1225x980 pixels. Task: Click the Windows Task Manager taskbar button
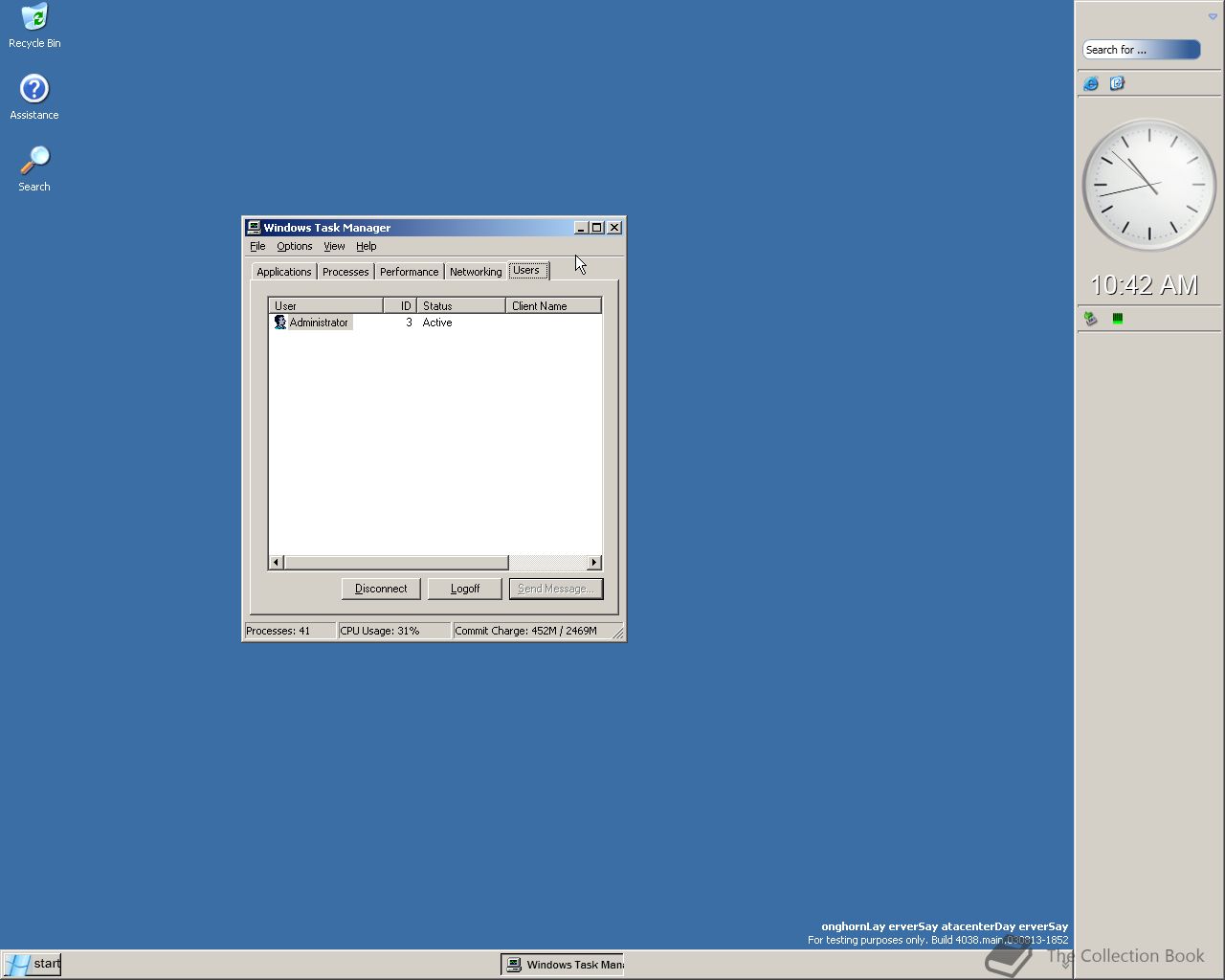pos(563,965)
